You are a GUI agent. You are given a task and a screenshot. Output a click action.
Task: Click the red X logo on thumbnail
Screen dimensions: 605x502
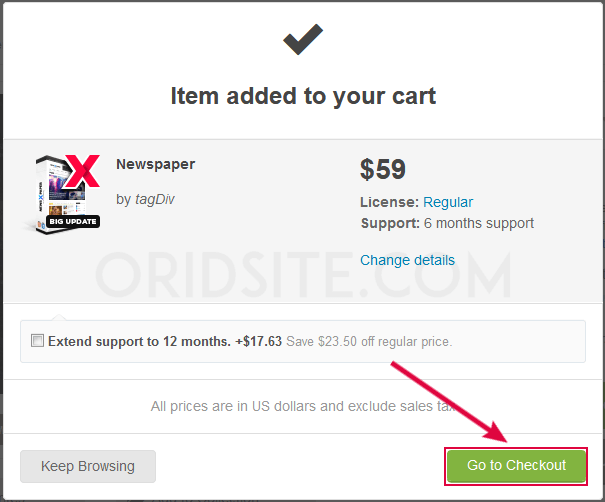tap(82, 171)
